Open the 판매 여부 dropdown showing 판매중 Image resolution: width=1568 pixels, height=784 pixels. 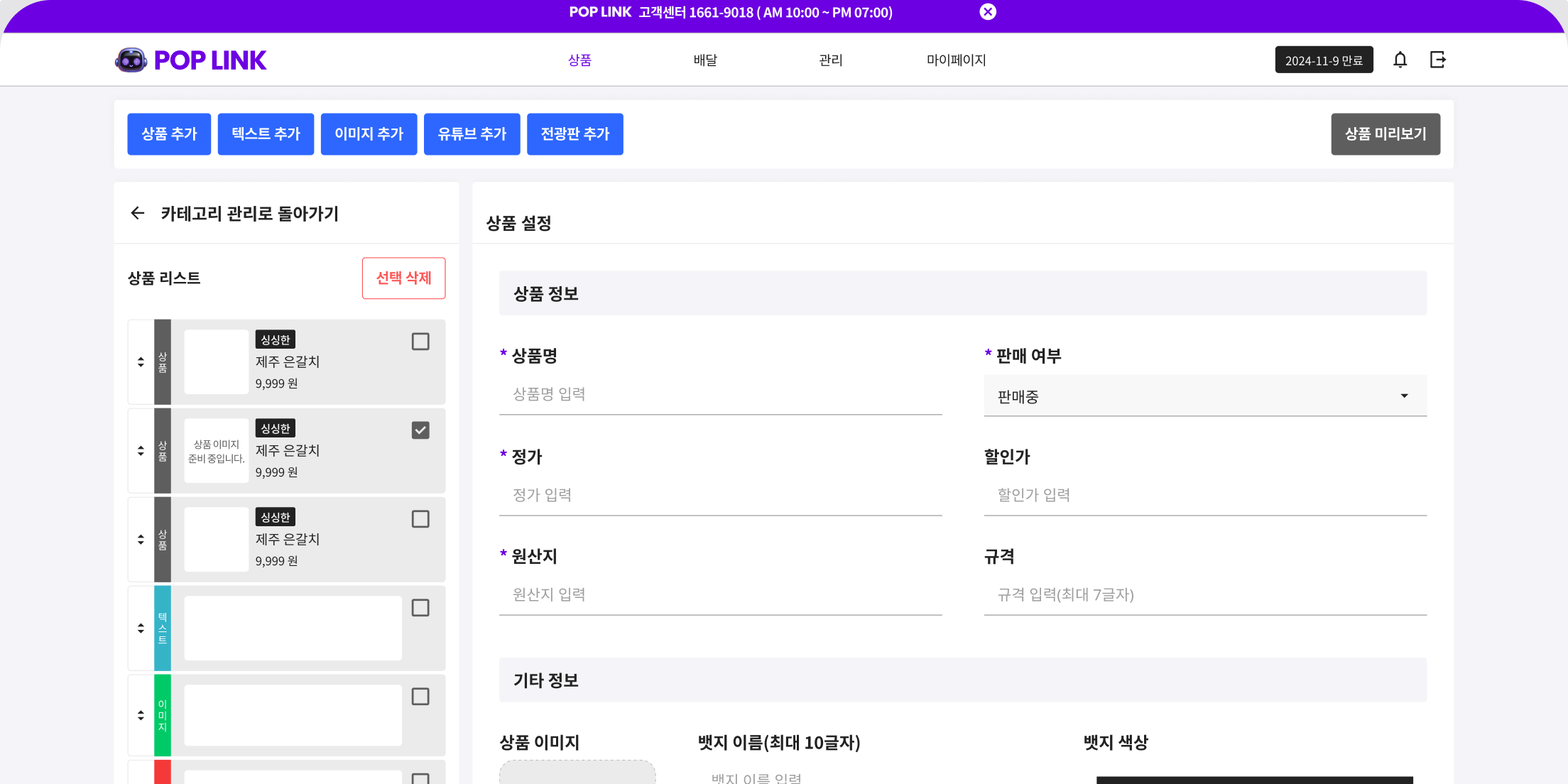pyautogui.click(x=1205, y=396)
